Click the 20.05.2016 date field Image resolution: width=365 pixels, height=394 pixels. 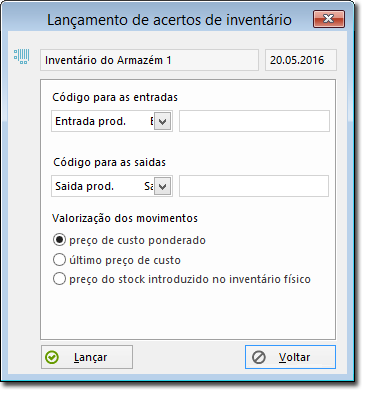tap(301, 60)
